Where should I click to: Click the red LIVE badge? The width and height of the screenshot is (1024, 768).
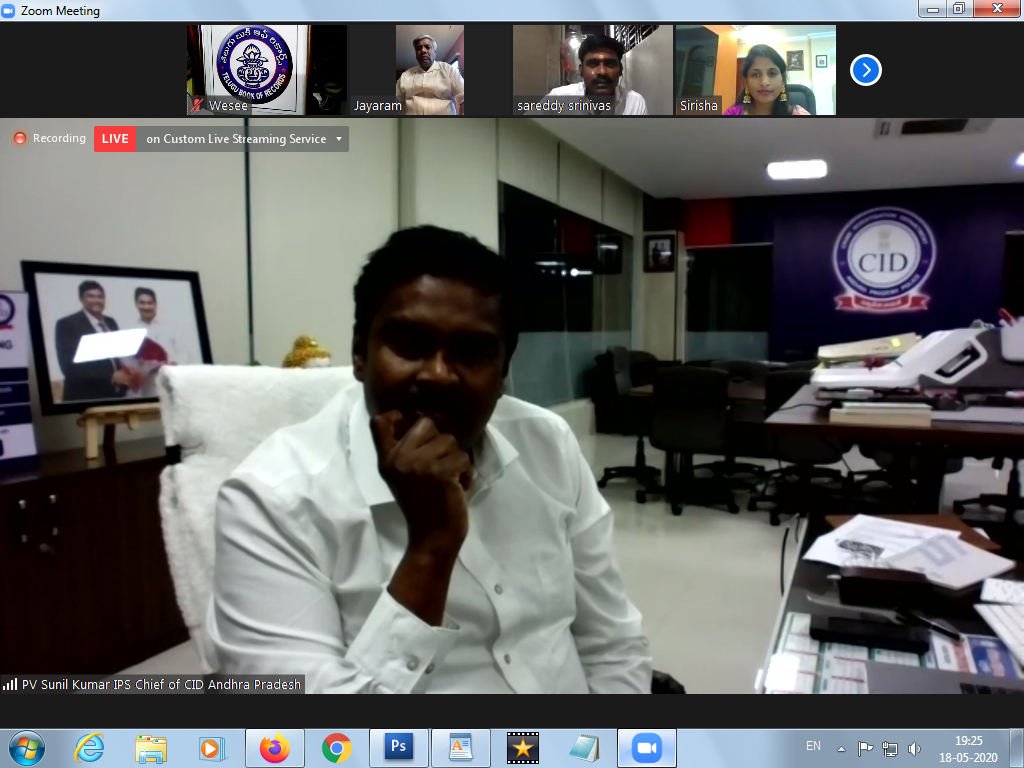tap(115, 139)
